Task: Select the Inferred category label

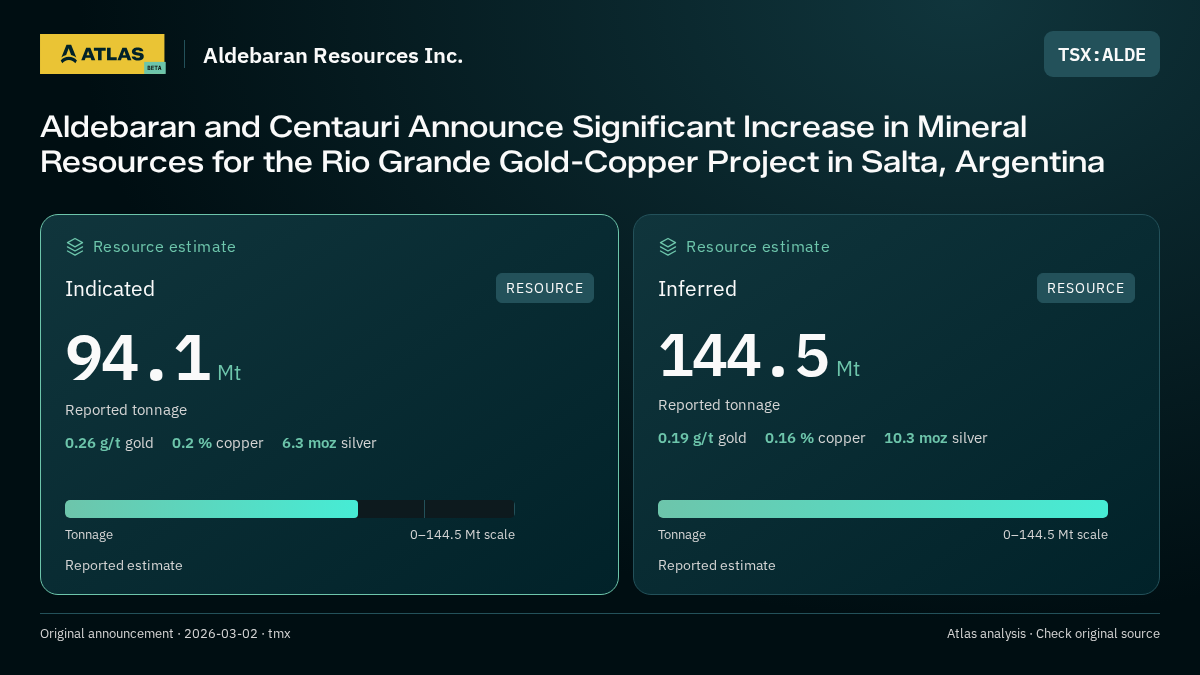Action: tap(697, 289)
